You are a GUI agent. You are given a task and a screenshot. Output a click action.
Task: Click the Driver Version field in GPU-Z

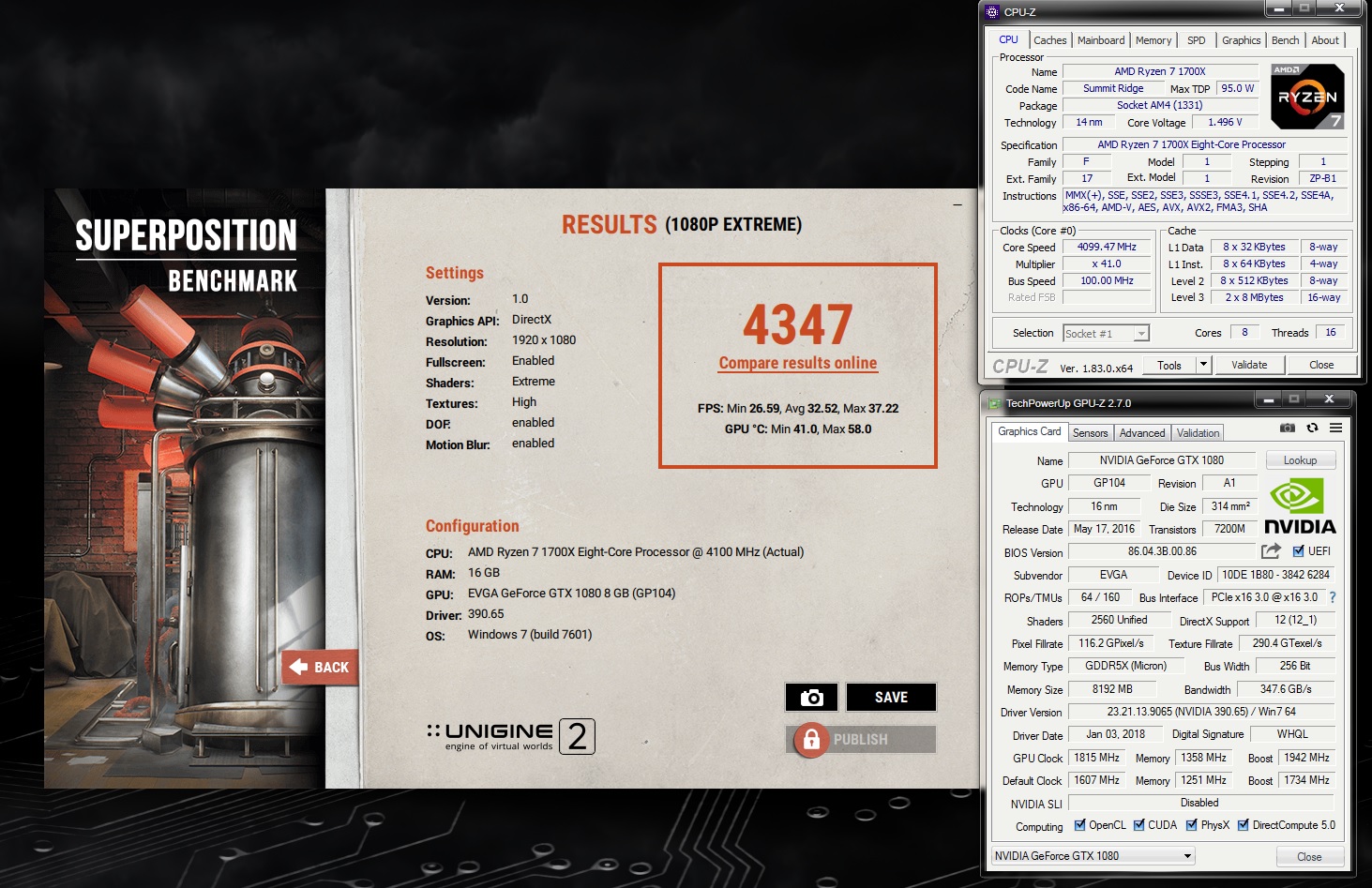(x=1201, y=712)
